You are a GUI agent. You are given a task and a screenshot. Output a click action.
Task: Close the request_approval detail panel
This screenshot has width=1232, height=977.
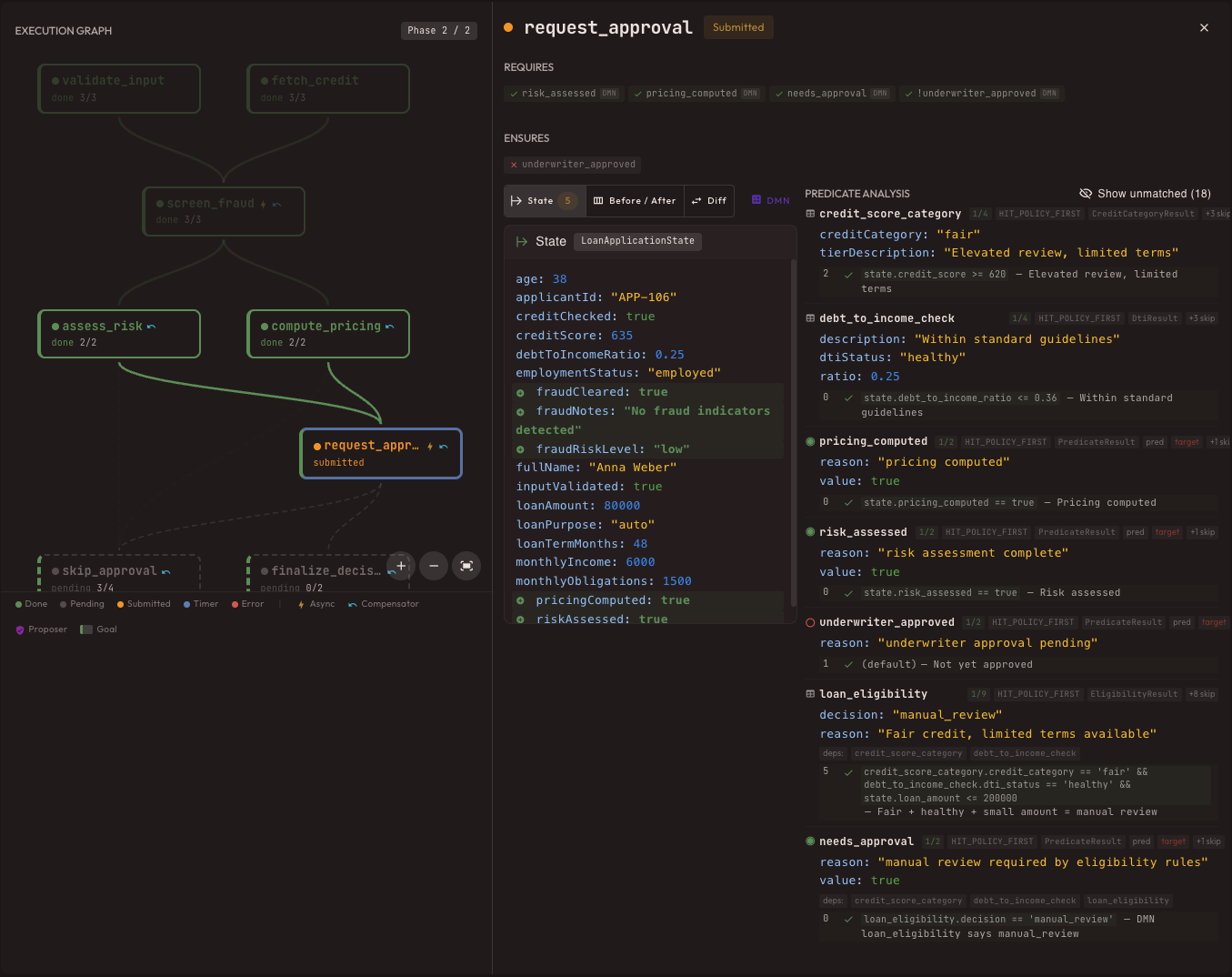click(x=1204, y=28)
